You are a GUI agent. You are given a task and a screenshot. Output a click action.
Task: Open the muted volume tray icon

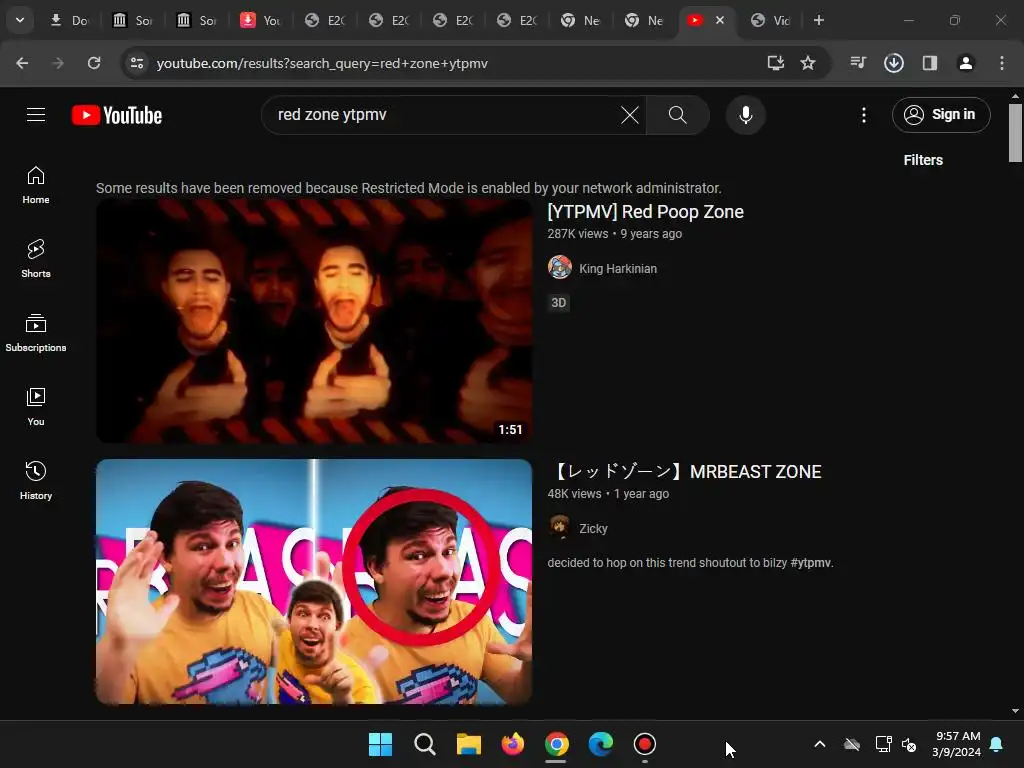coord(909,744)
